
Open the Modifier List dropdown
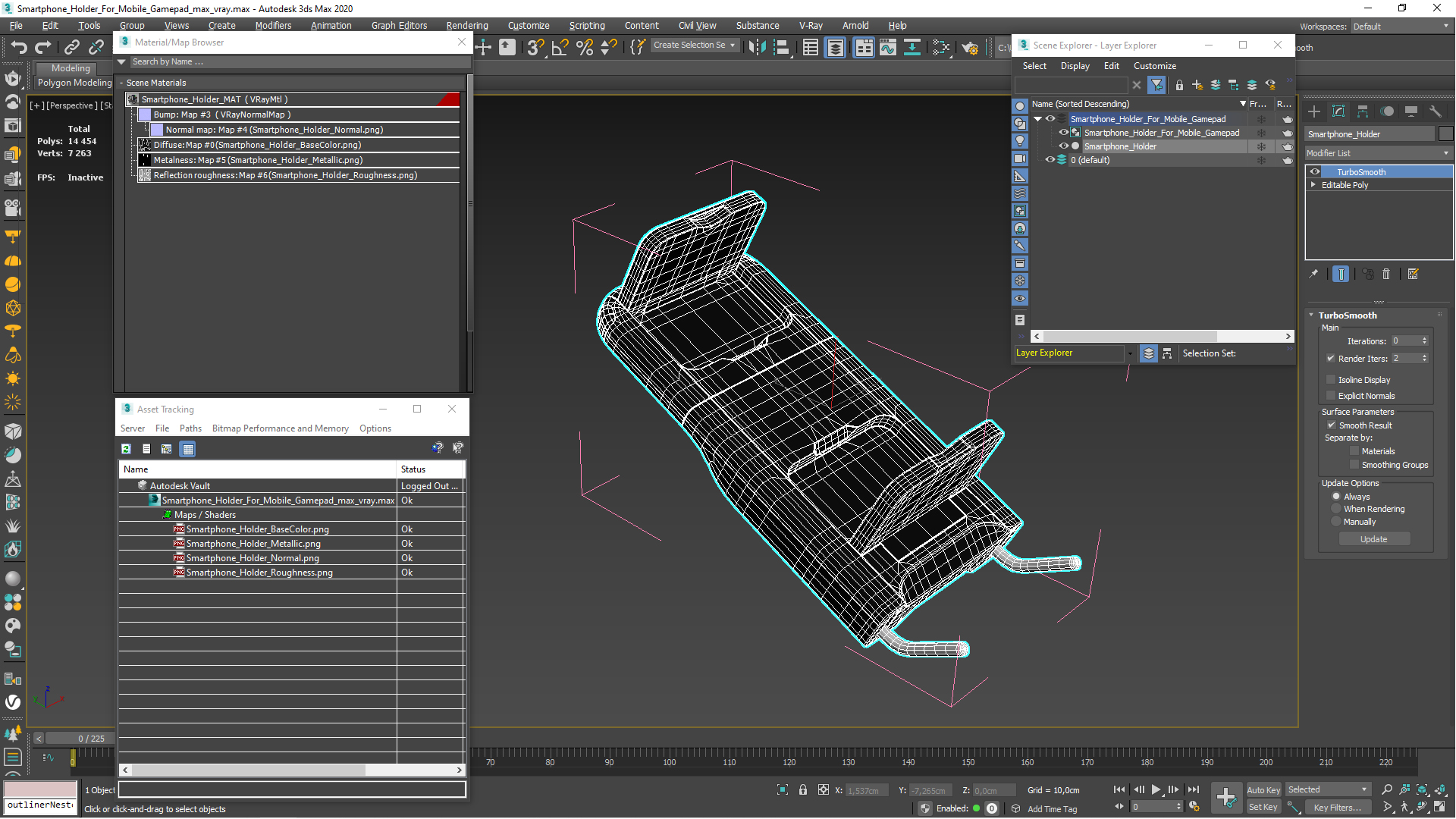(x=1378, y=153)
